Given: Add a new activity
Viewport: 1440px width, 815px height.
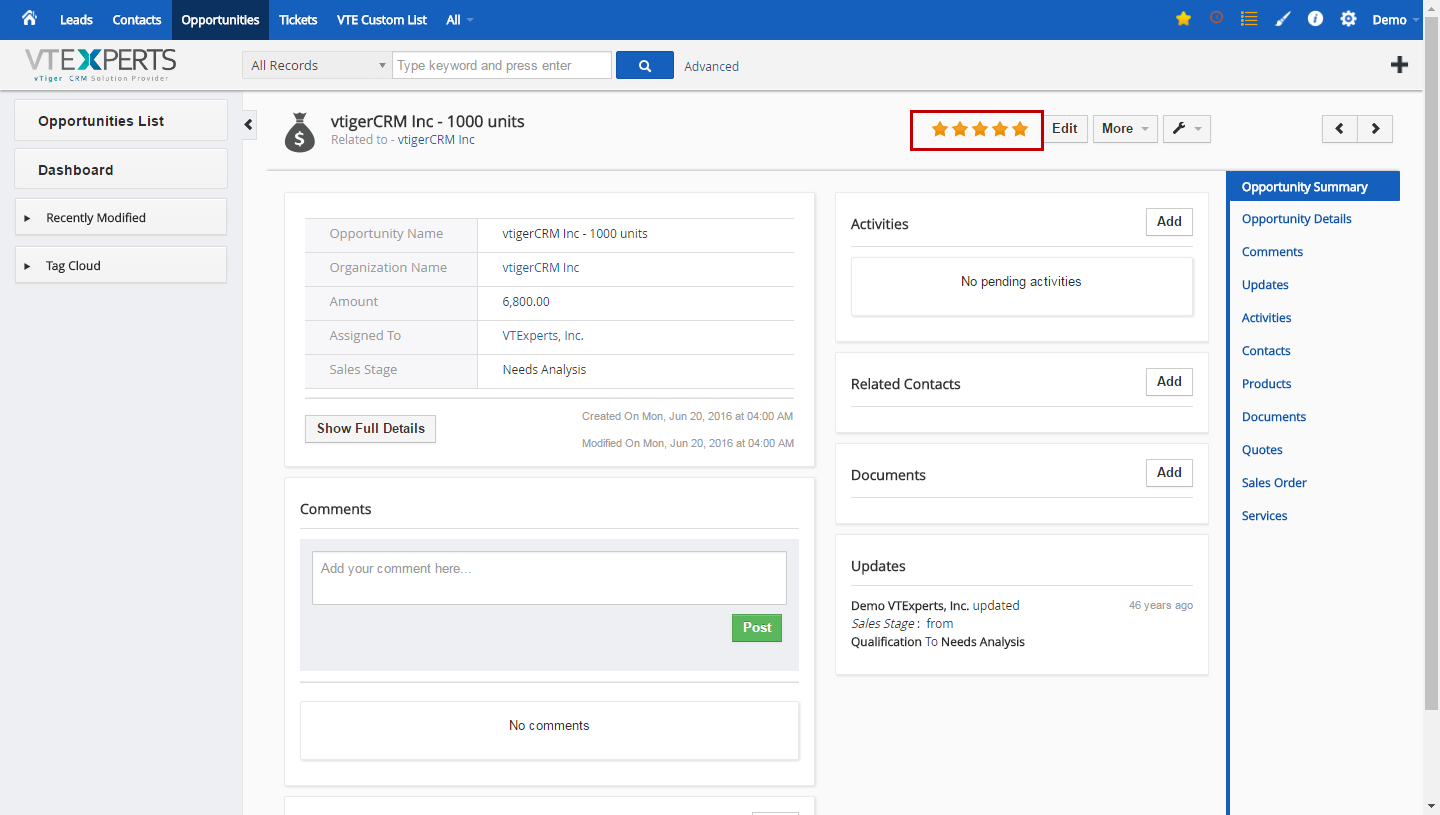Looking at the screenshot, I should pyautogui.click(x=1169, y=222).
